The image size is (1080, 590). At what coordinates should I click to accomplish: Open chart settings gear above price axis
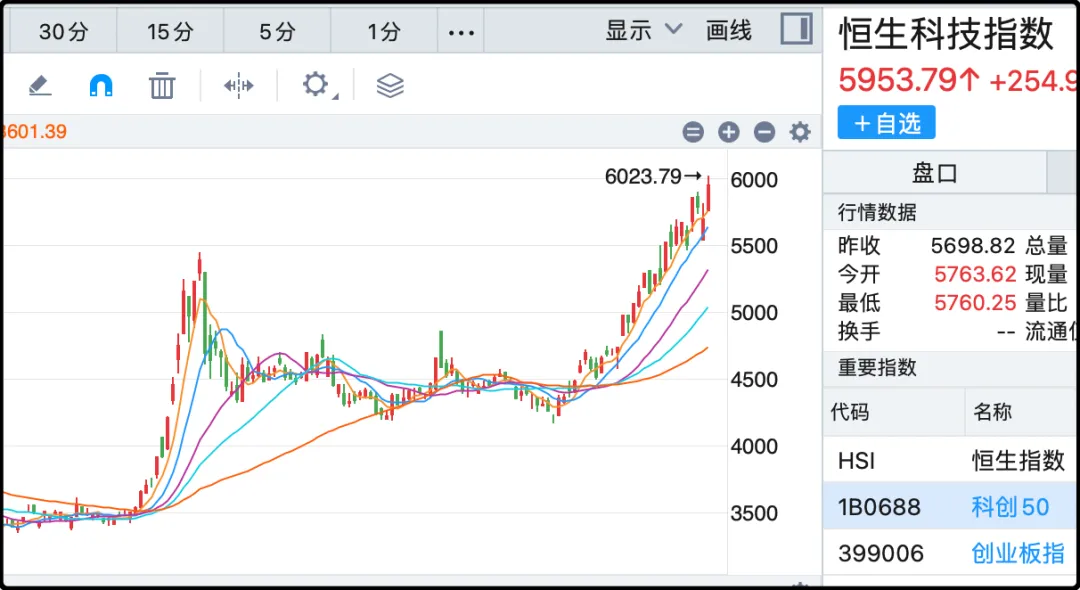(x=800, y=132)
